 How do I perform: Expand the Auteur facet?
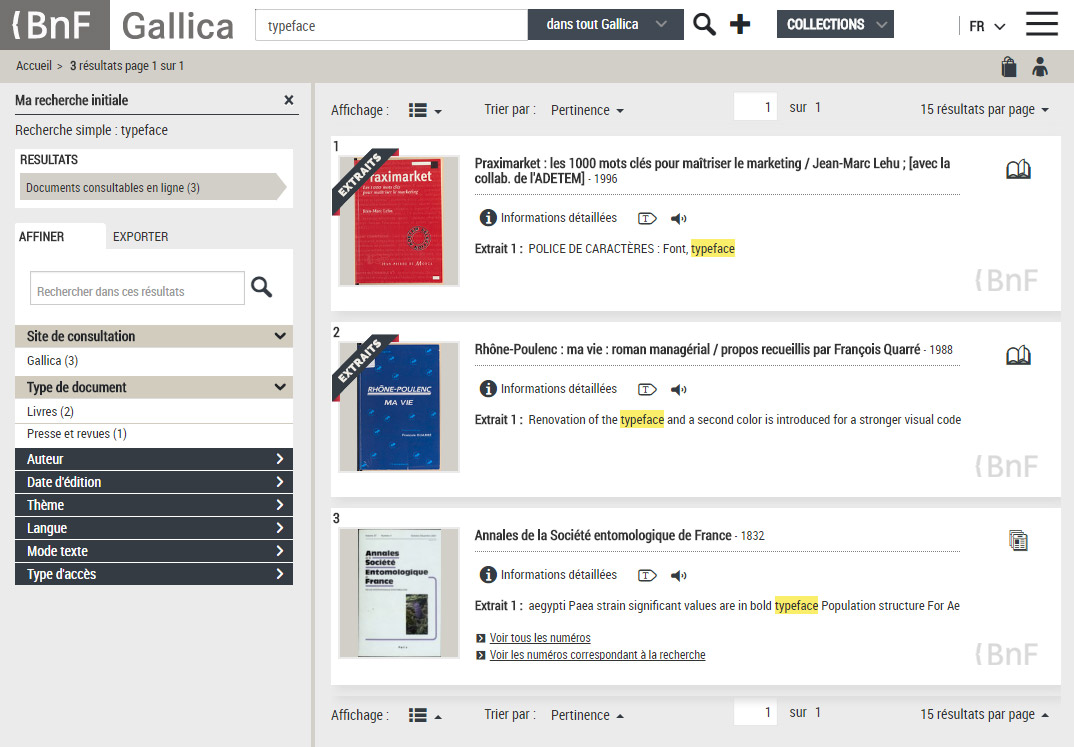[153, 459]
